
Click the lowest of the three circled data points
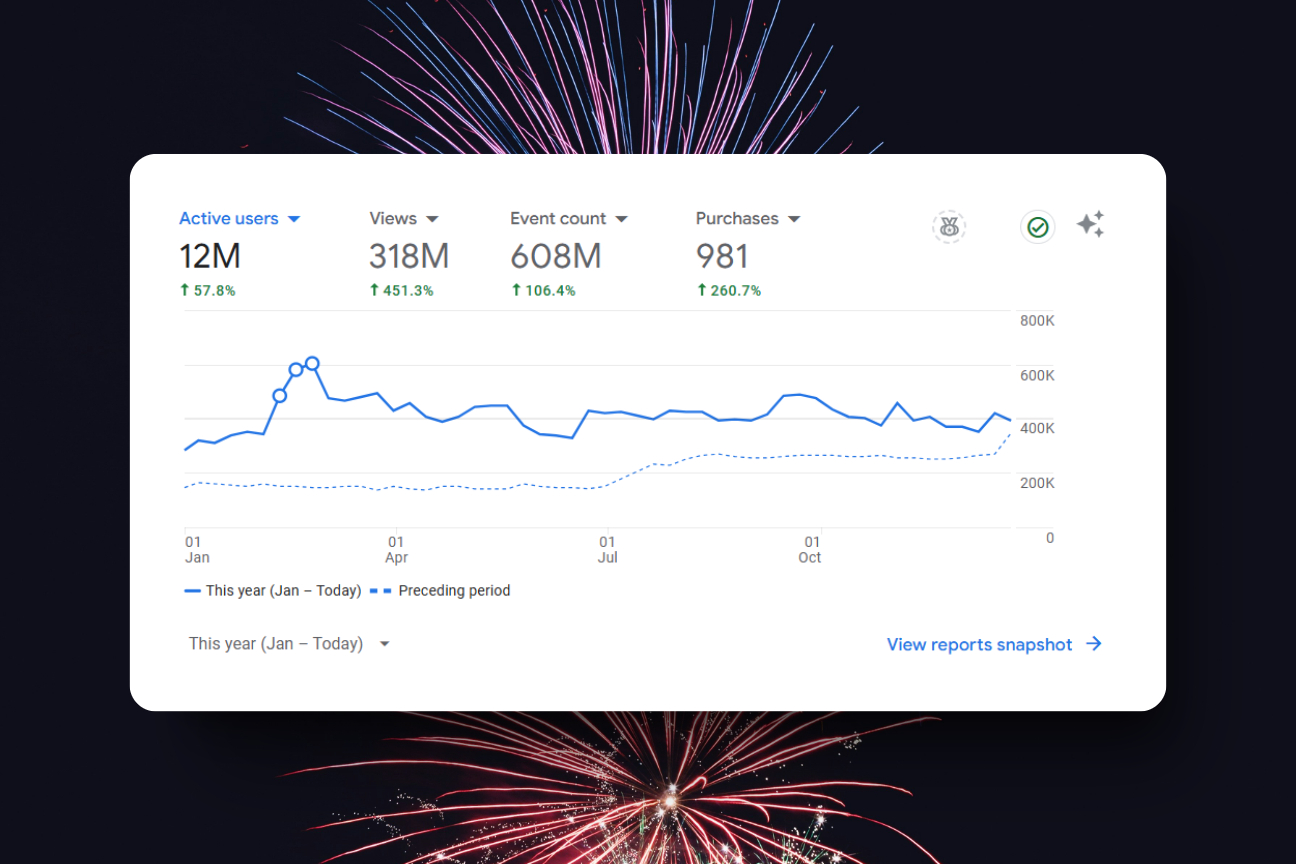pos(280,396)
